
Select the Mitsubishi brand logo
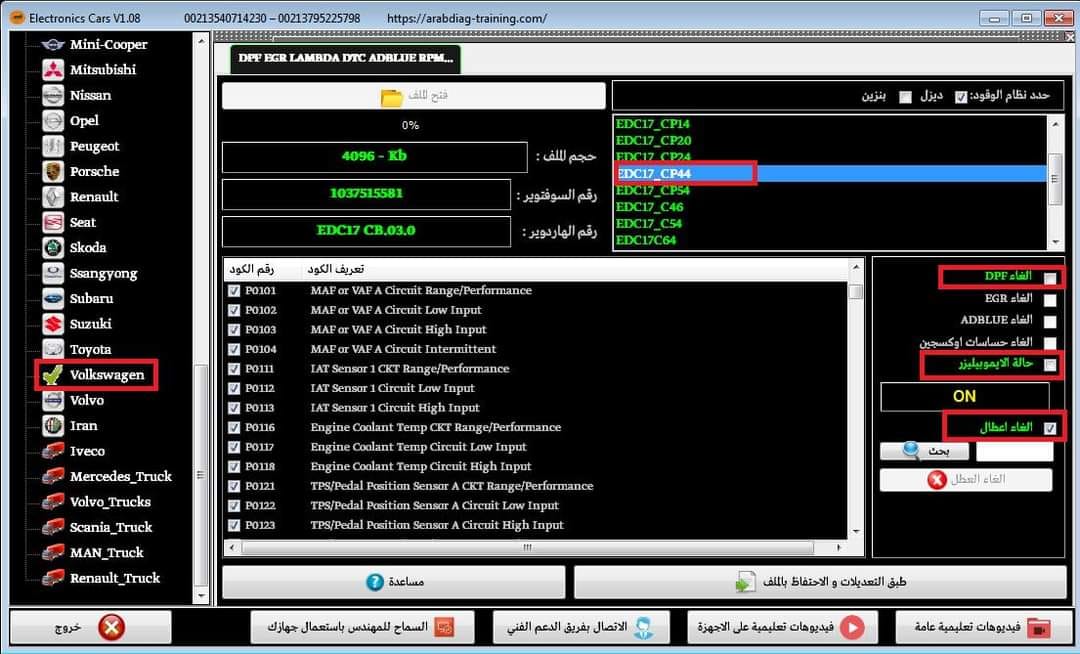click(53, 70)
